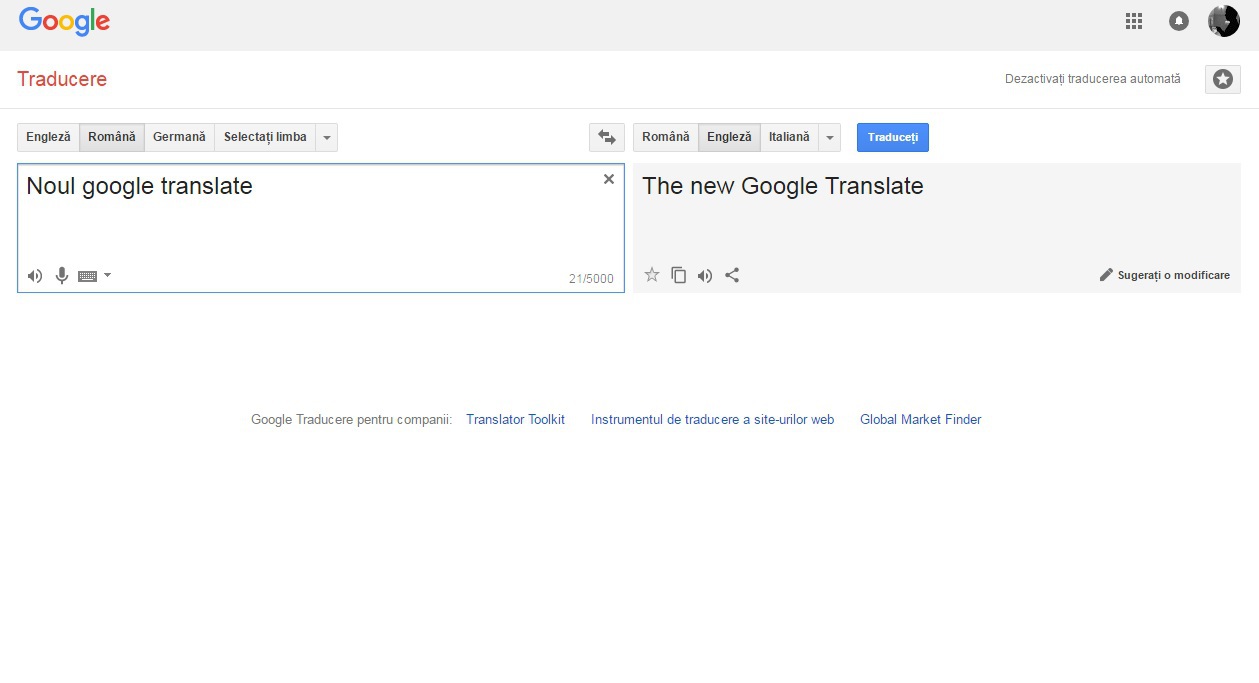The image size is (1259, 683).
Task: Expand input tools dropdown arrow
Action: [107, 275]
